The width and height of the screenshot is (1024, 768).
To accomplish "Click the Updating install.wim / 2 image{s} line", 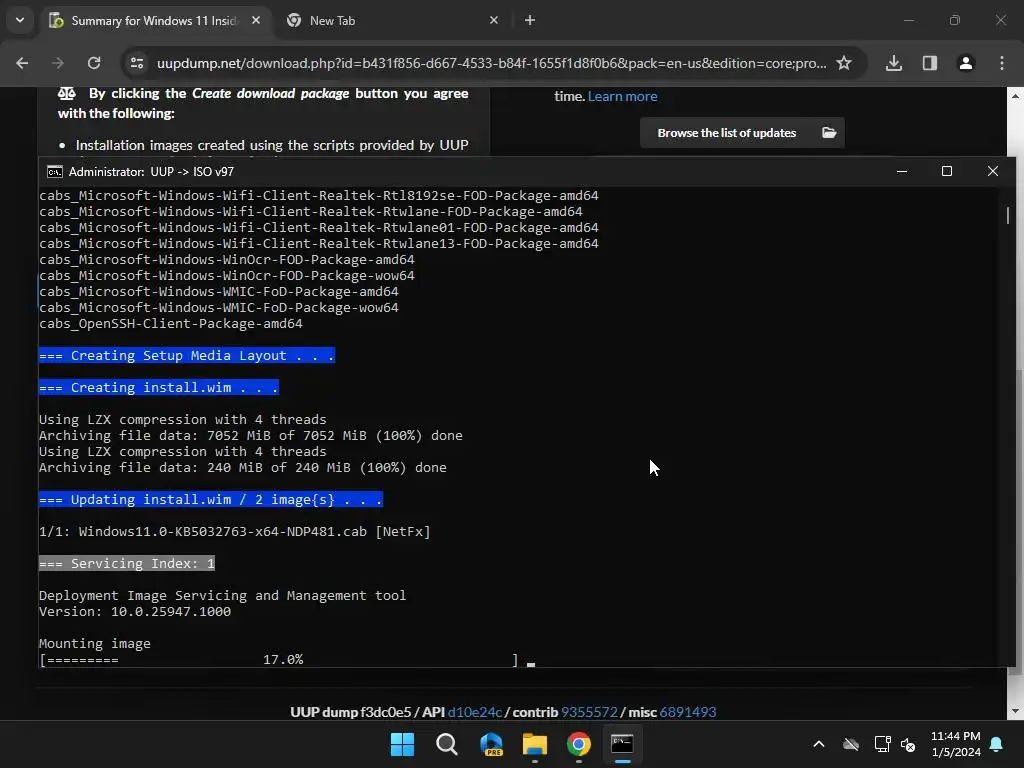I will [x=210, y=500].
